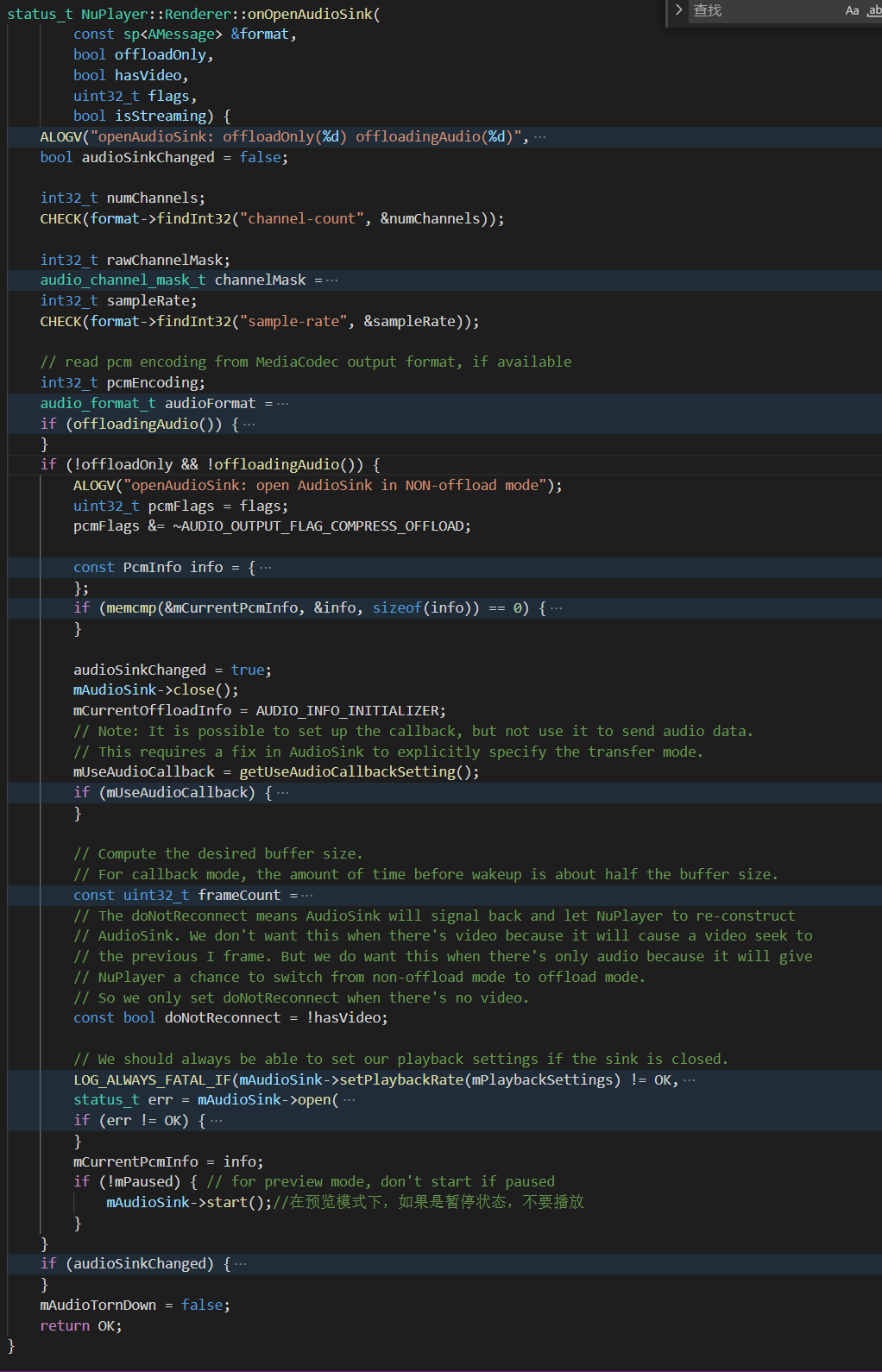Click the mAudioSink->close() call
The height and width of the screenshot is (1372, 882).
pos(156,690)
